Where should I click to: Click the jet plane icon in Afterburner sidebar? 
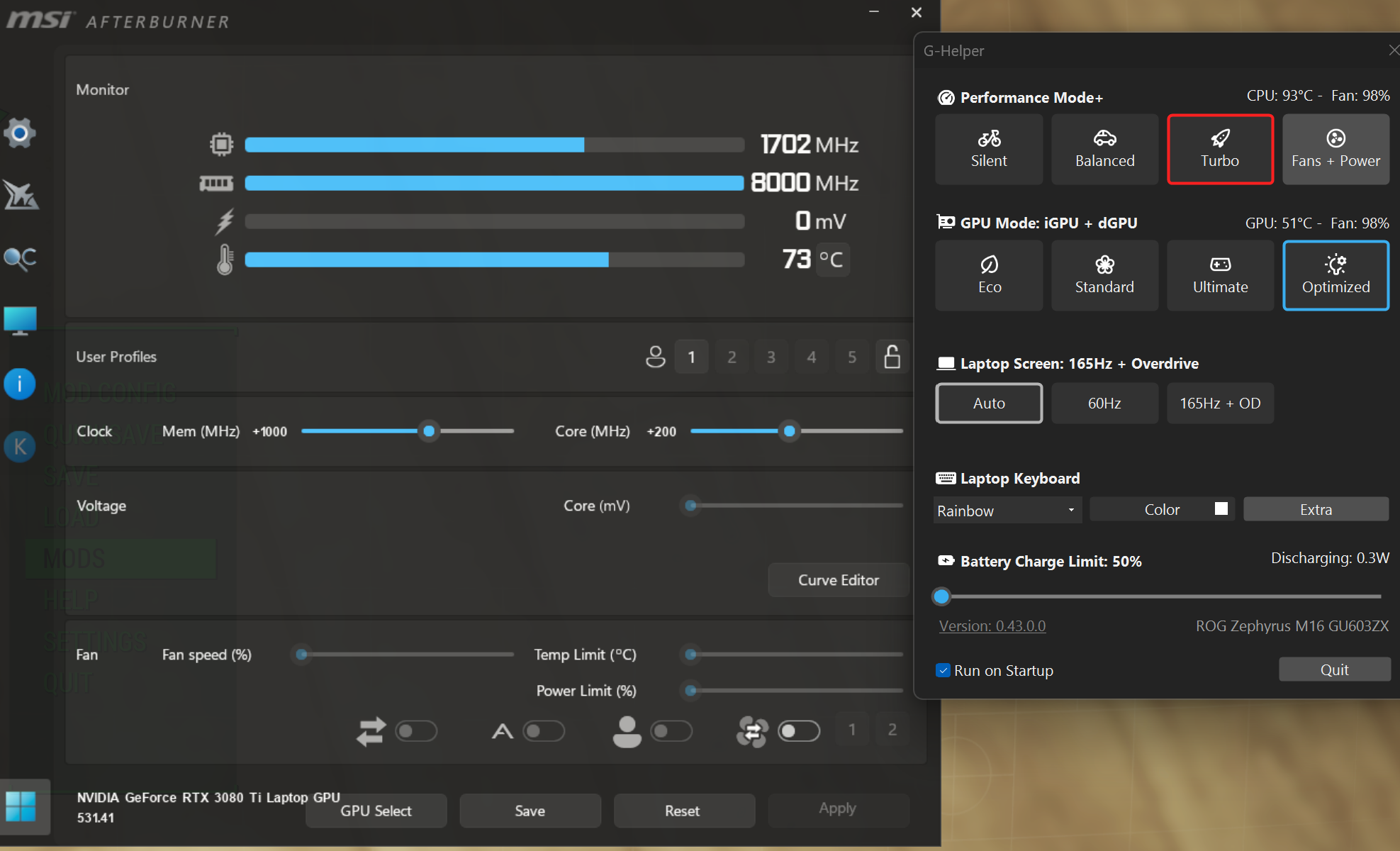click(21, 195)
